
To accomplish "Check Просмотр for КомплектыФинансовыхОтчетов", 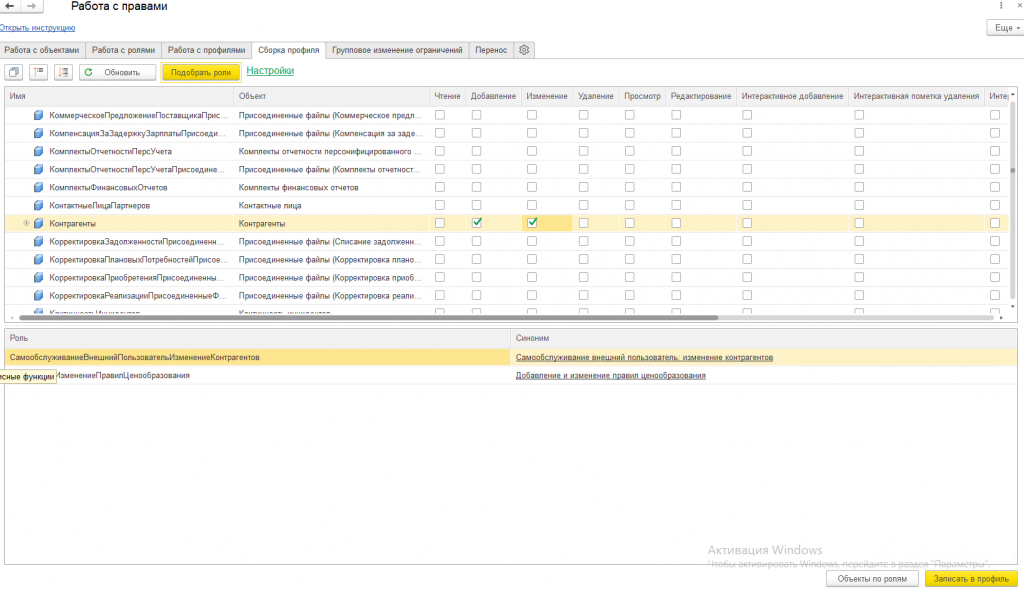I will coord(630,187).
